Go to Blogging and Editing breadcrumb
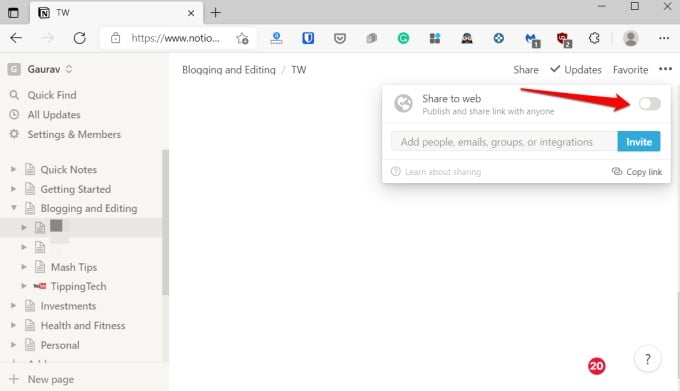The image size is (680, 391). [229, 70]
